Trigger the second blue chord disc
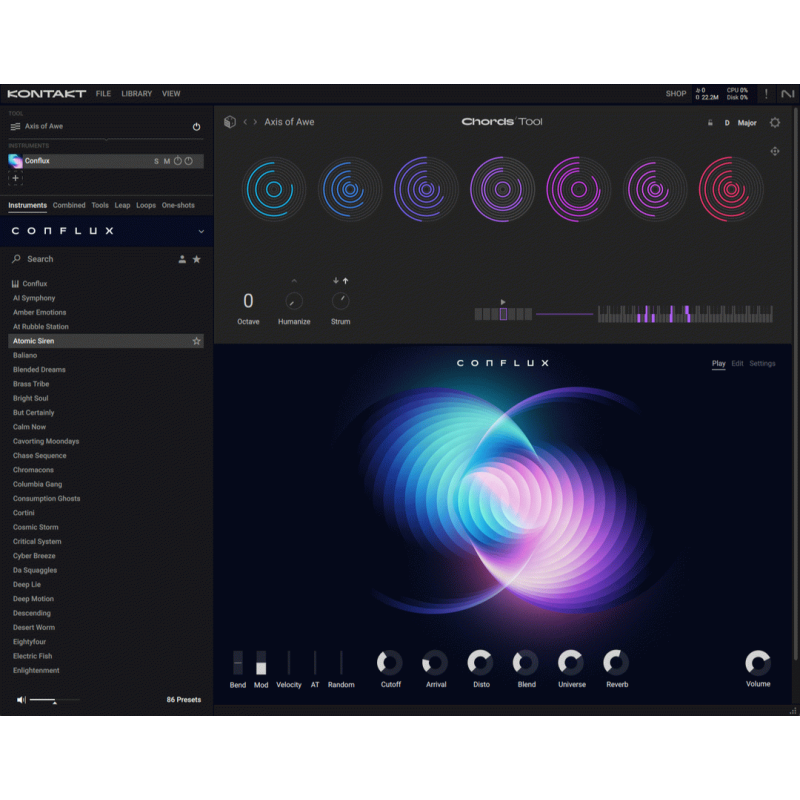Screen dimensions: 800x800 tap(350, 189)
